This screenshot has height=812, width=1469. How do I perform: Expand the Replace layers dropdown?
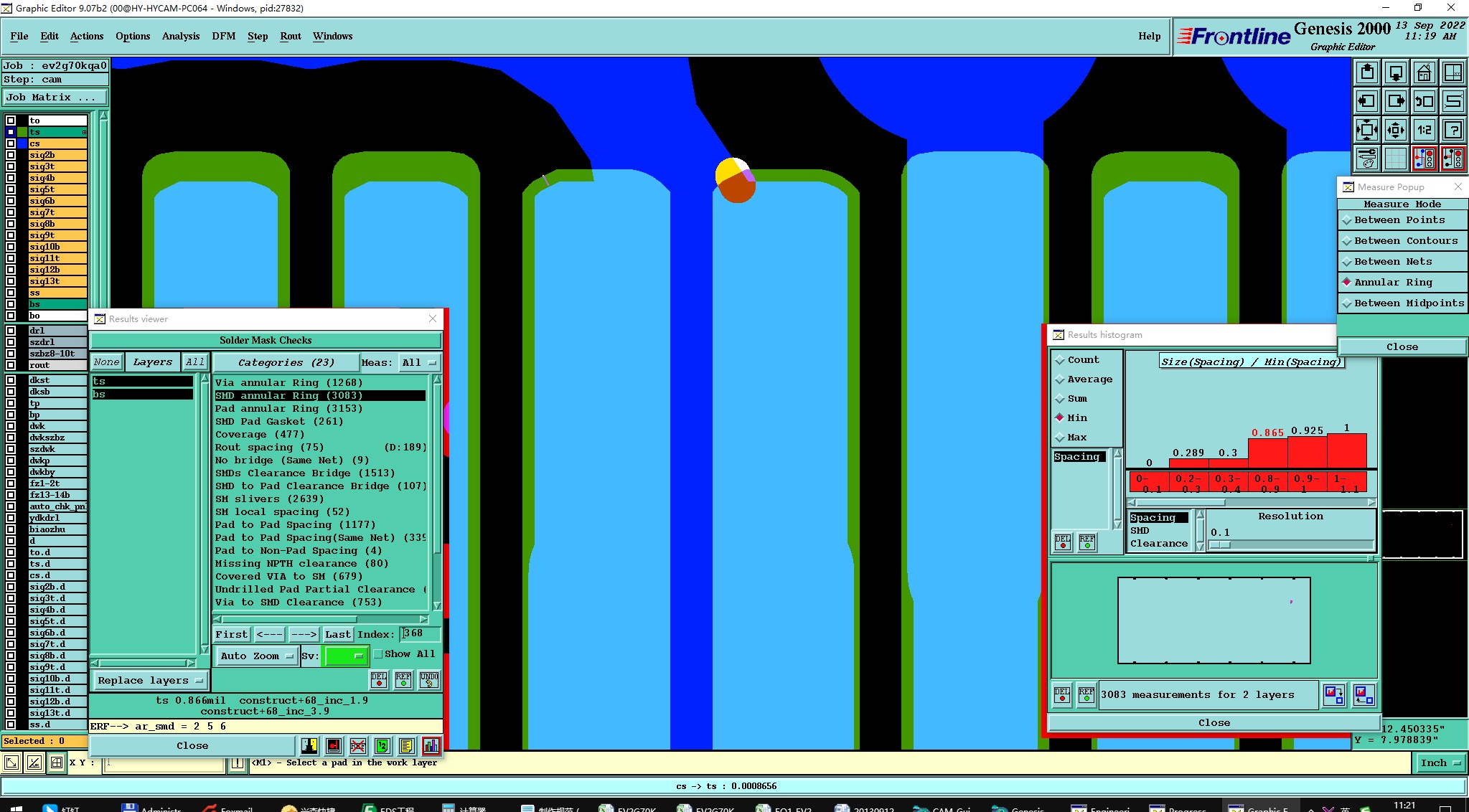149,681
